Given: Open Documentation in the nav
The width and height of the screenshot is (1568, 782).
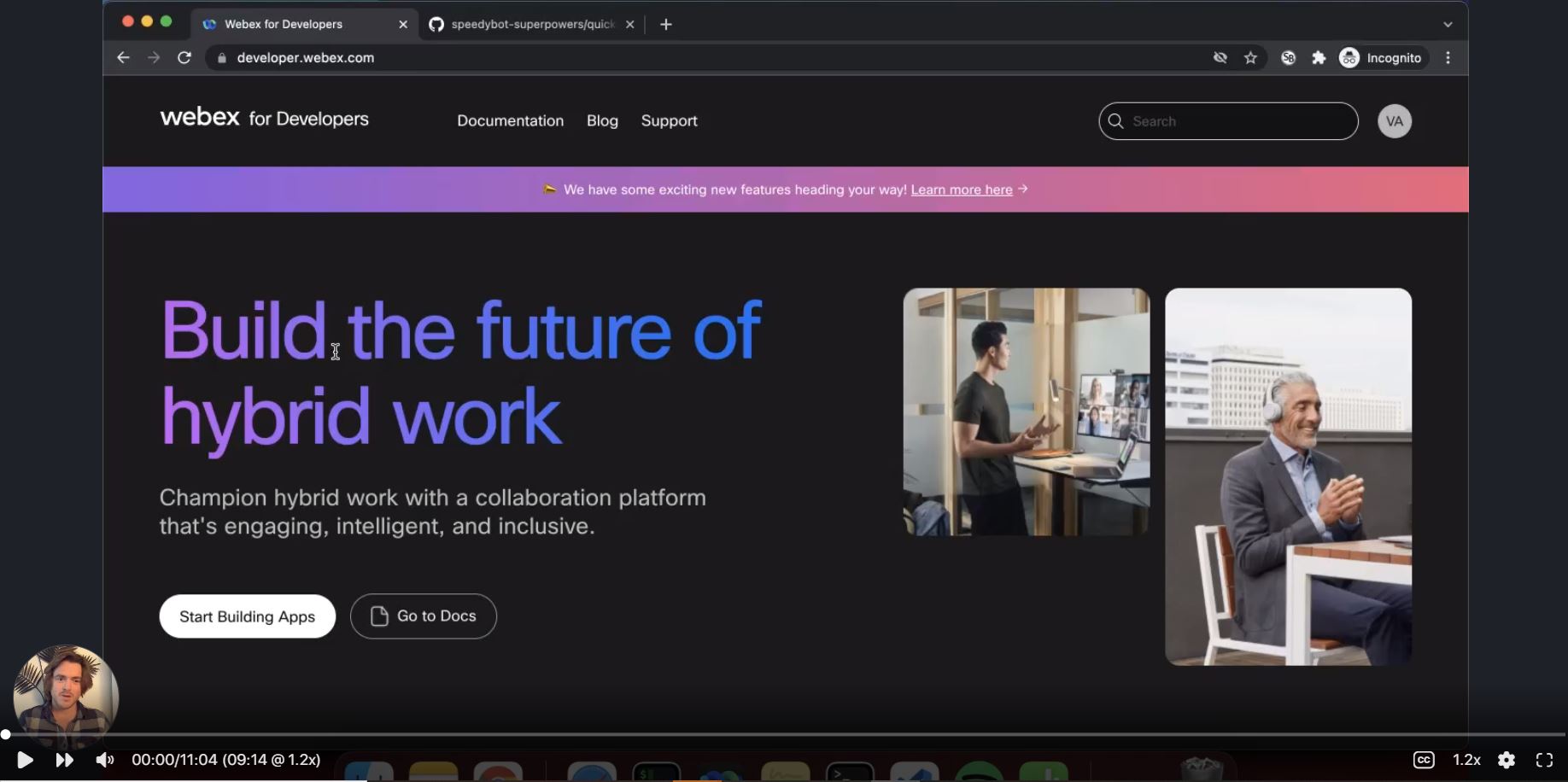Looking at the screenshot, I should click(510, 120).
